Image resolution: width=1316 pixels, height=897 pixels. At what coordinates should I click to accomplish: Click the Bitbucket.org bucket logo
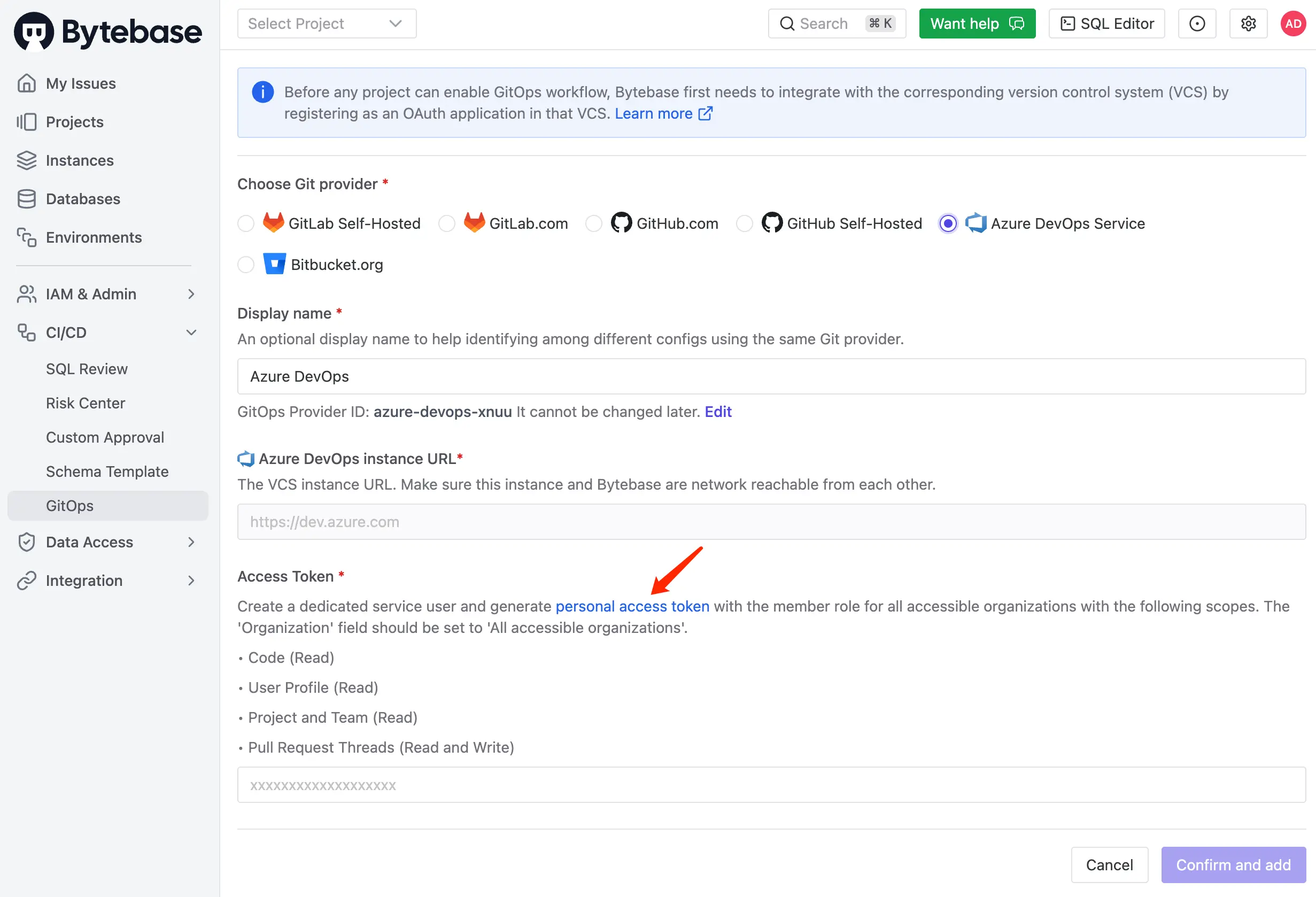point(275,264)
